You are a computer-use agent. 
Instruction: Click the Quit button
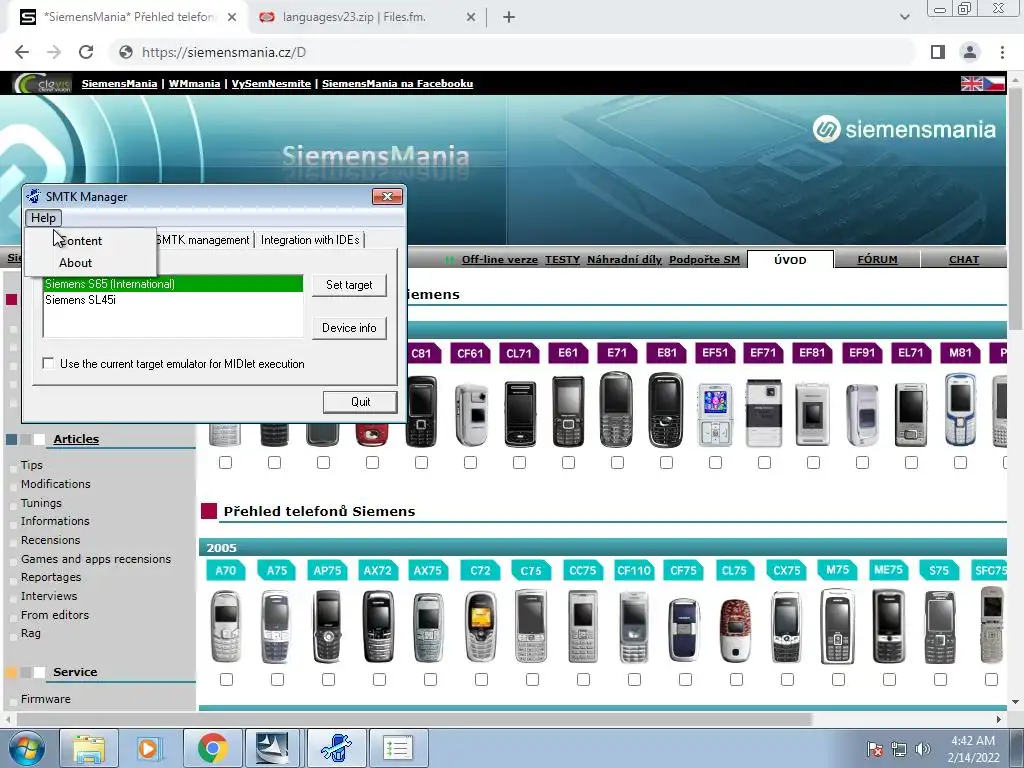(x=360, y=402)
